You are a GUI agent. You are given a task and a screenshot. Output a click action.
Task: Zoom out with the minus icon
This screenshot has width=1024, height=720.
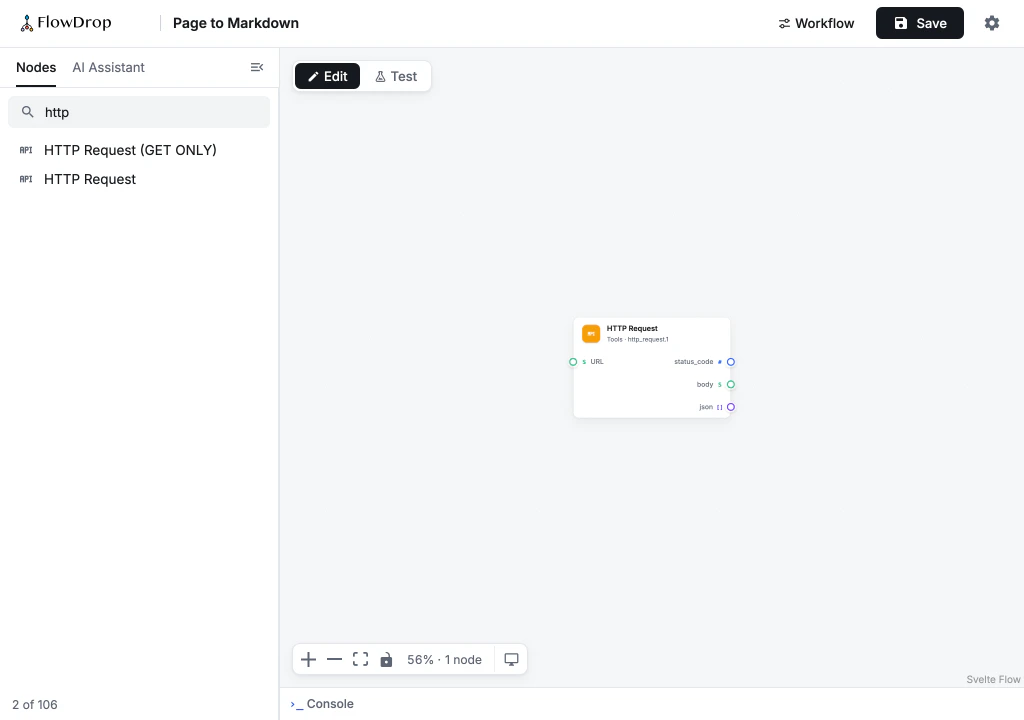334,659
